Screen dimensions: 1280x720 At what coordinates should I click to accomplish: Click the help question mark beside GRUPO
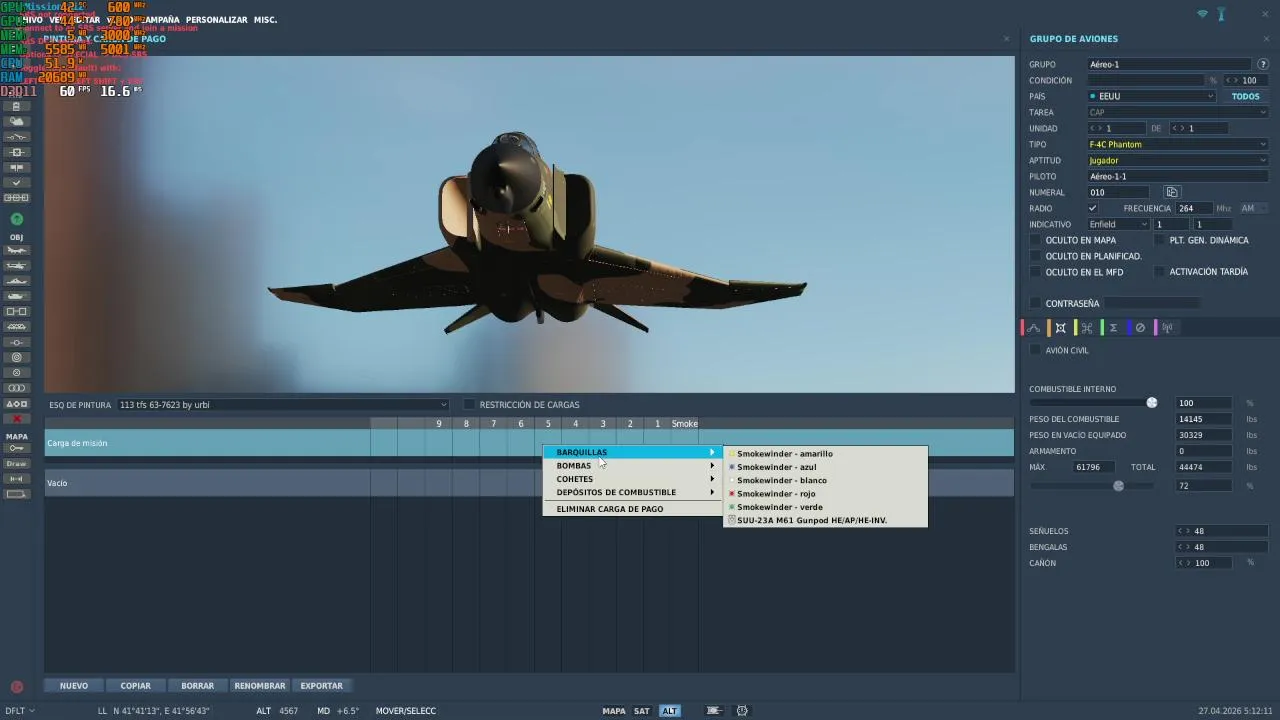coord(1263,64)
